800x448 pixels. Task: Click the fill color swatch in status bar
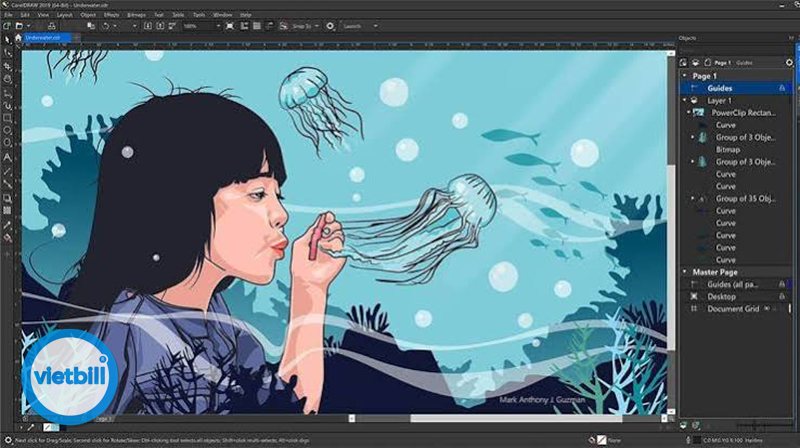602,440
